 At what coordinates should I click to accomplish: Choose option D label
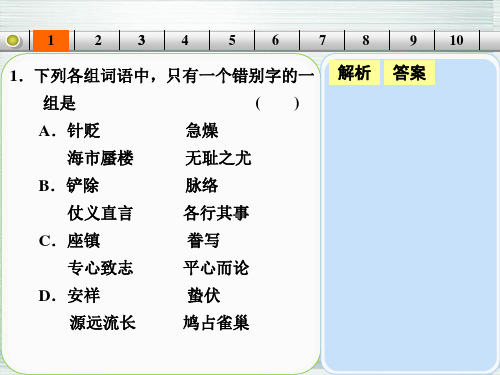click(x=47, y=296)
